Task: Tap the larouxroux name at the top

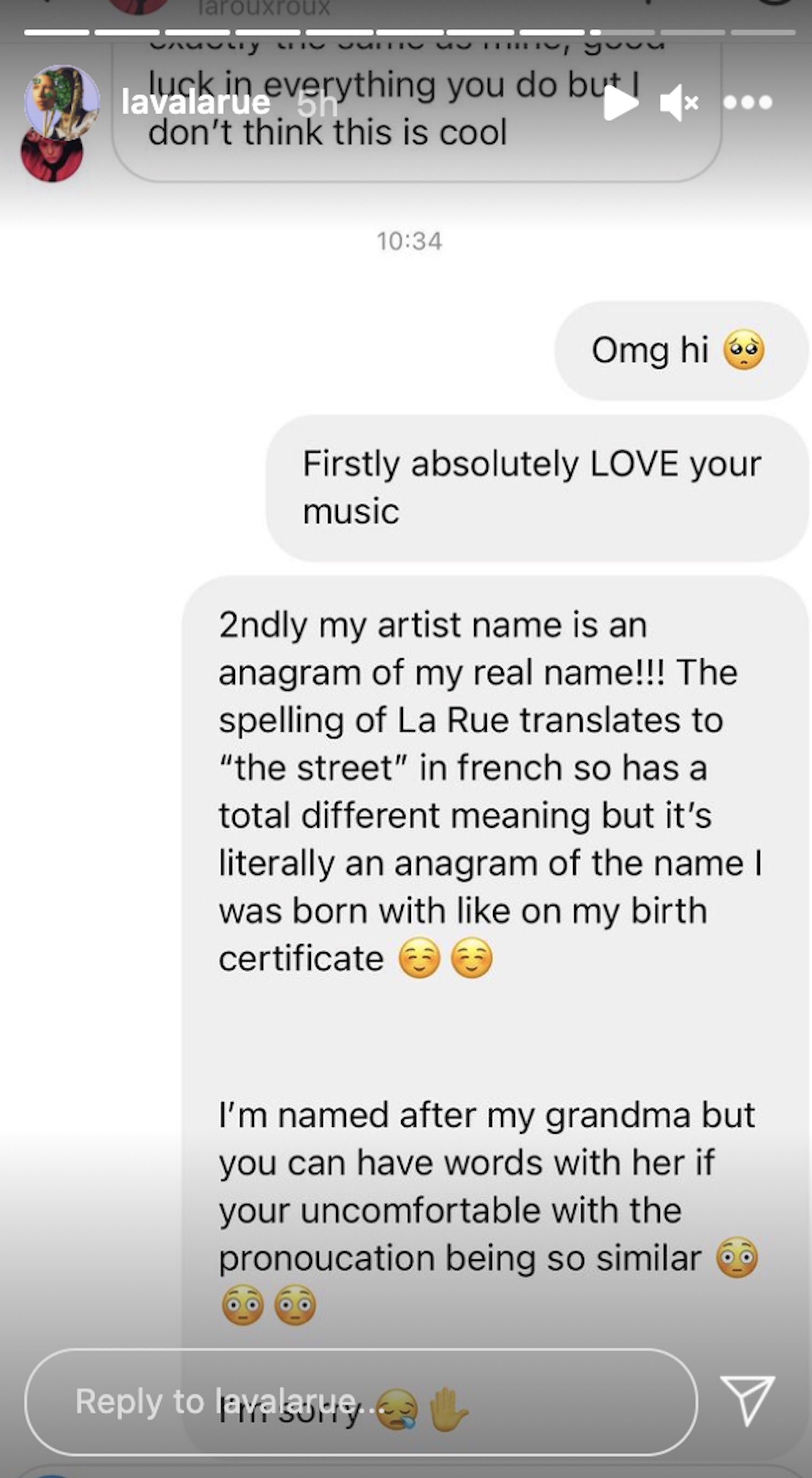Action: [x=264, y=8]
